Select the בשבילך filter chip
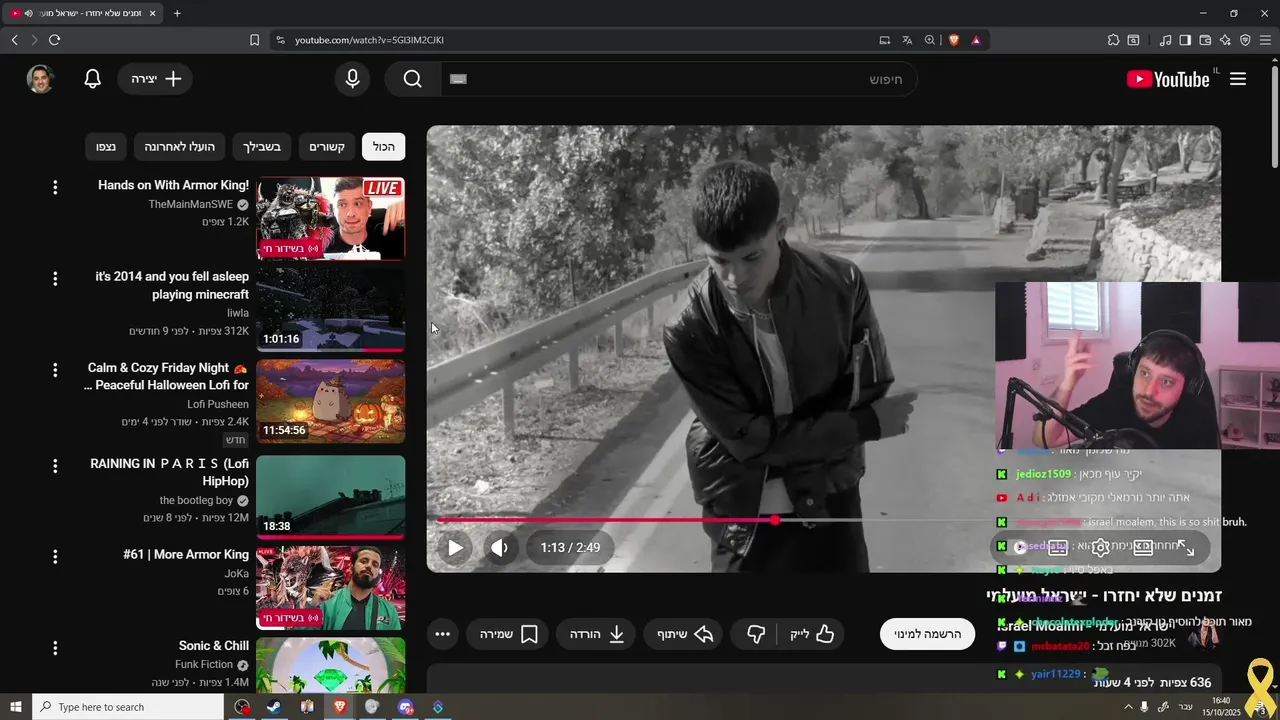The width and height of the screenshot is (1280, 720). point(262,147)
